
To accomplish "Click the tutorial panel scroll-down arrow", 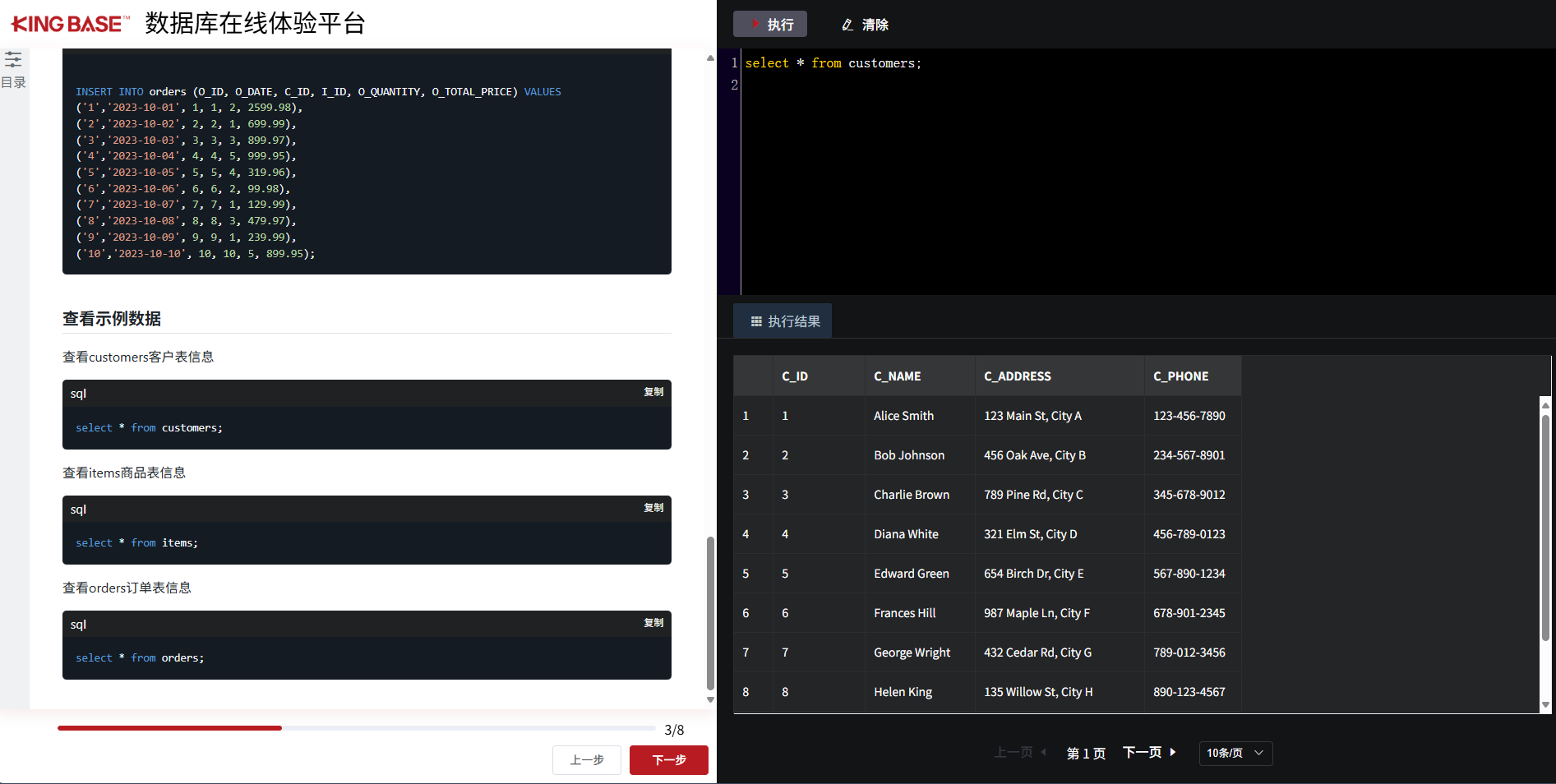I will 710,700.
